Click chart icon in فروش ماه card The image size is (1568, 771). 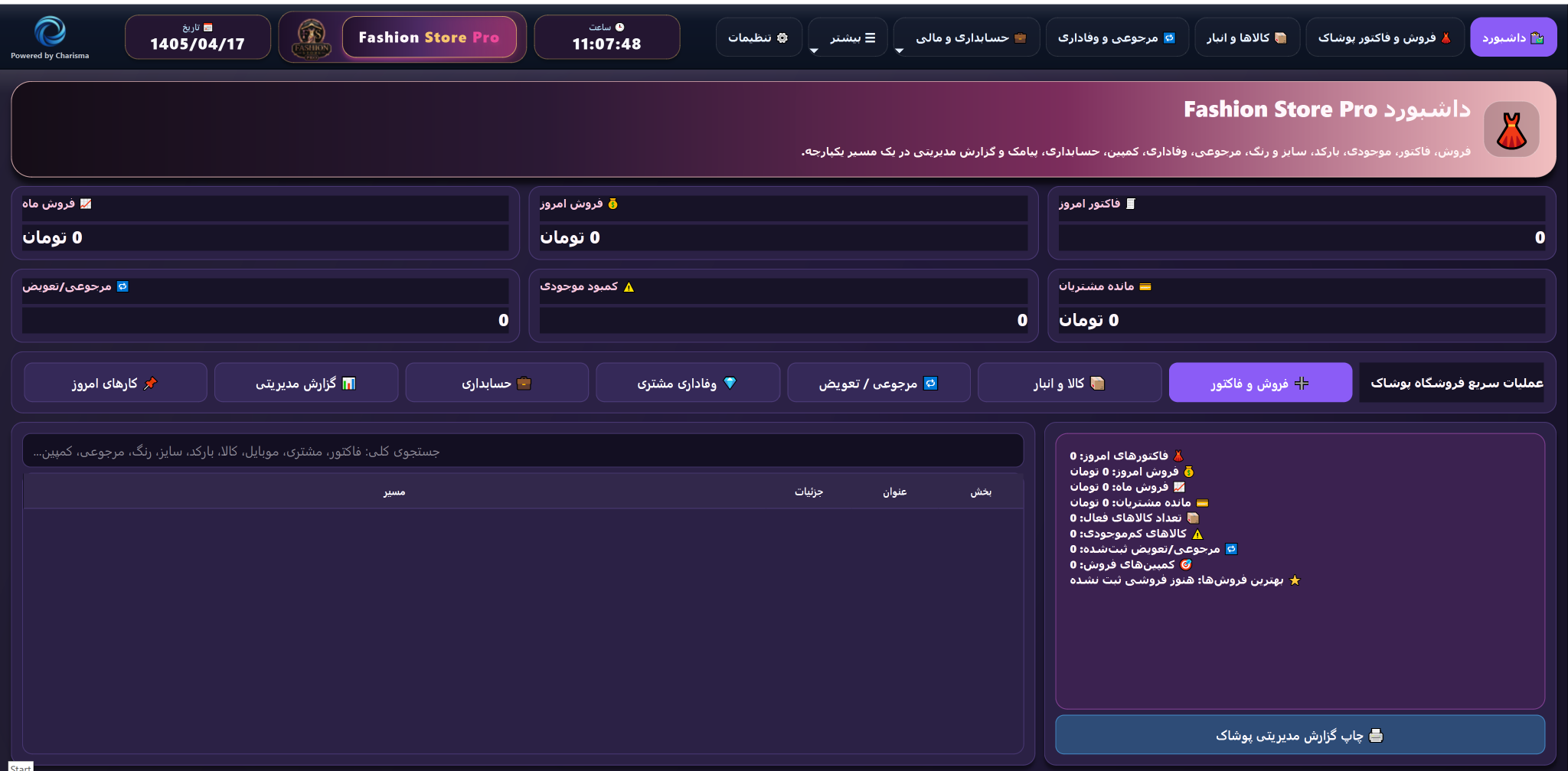click(x=86, y=204)
